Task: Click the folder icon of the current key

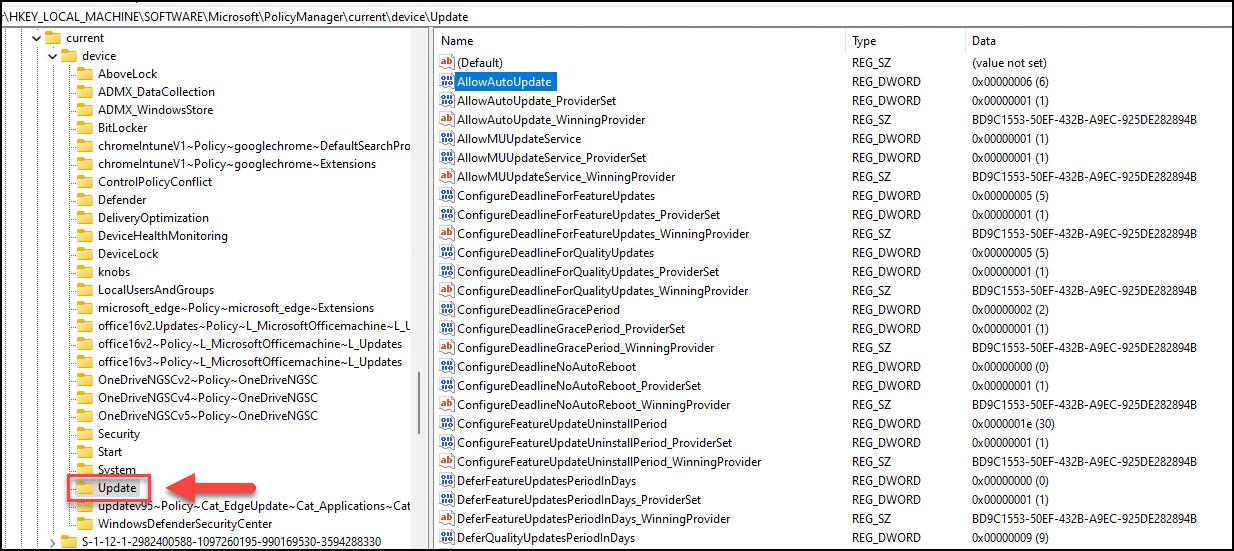Action: click(x=53, y=38)
